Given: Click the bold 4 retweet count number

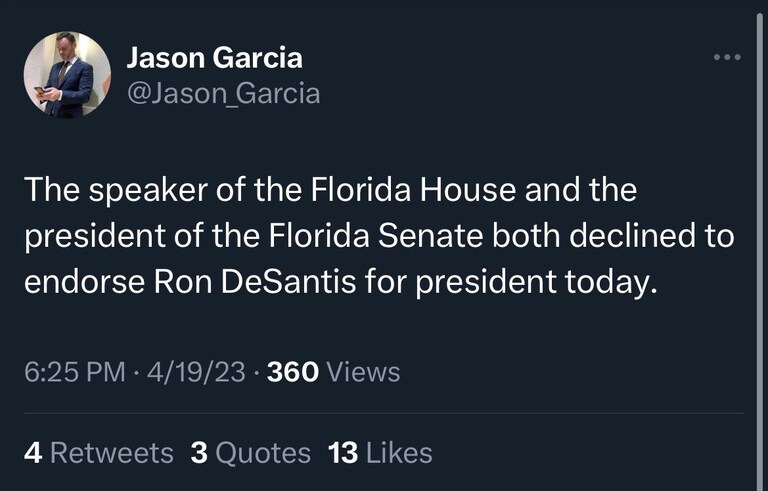Looking at the screenshot, I should tap(32, 453).
